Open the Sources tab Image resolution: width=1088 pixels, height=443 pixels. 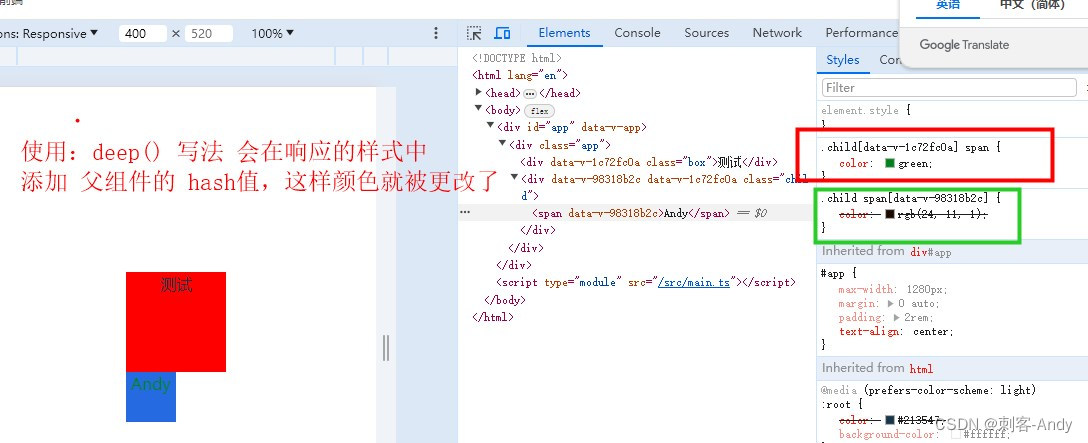pos(706,33)
